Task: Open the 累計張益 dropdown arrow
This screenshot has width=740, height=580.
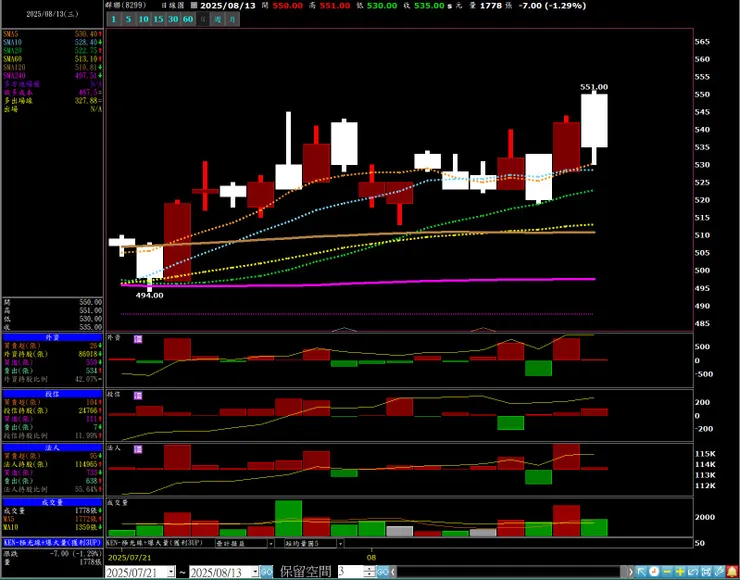Action: [x=270, y=543]
